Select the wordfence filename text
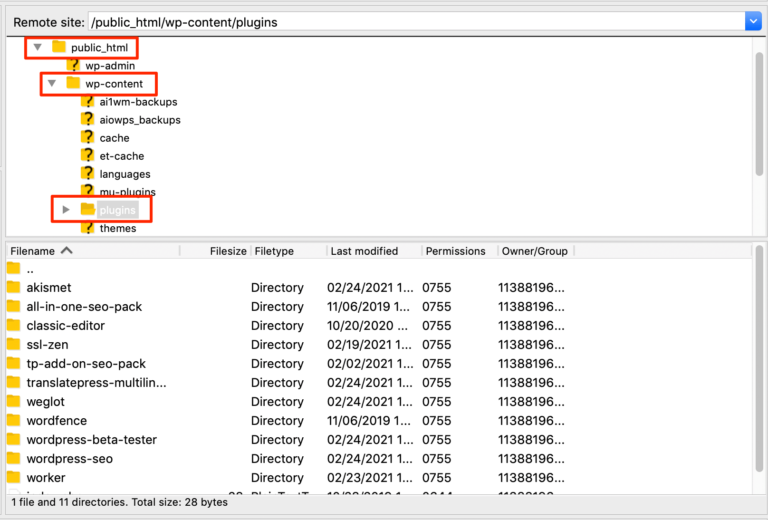Screen dimensions: 768x520 pos(57,421)
